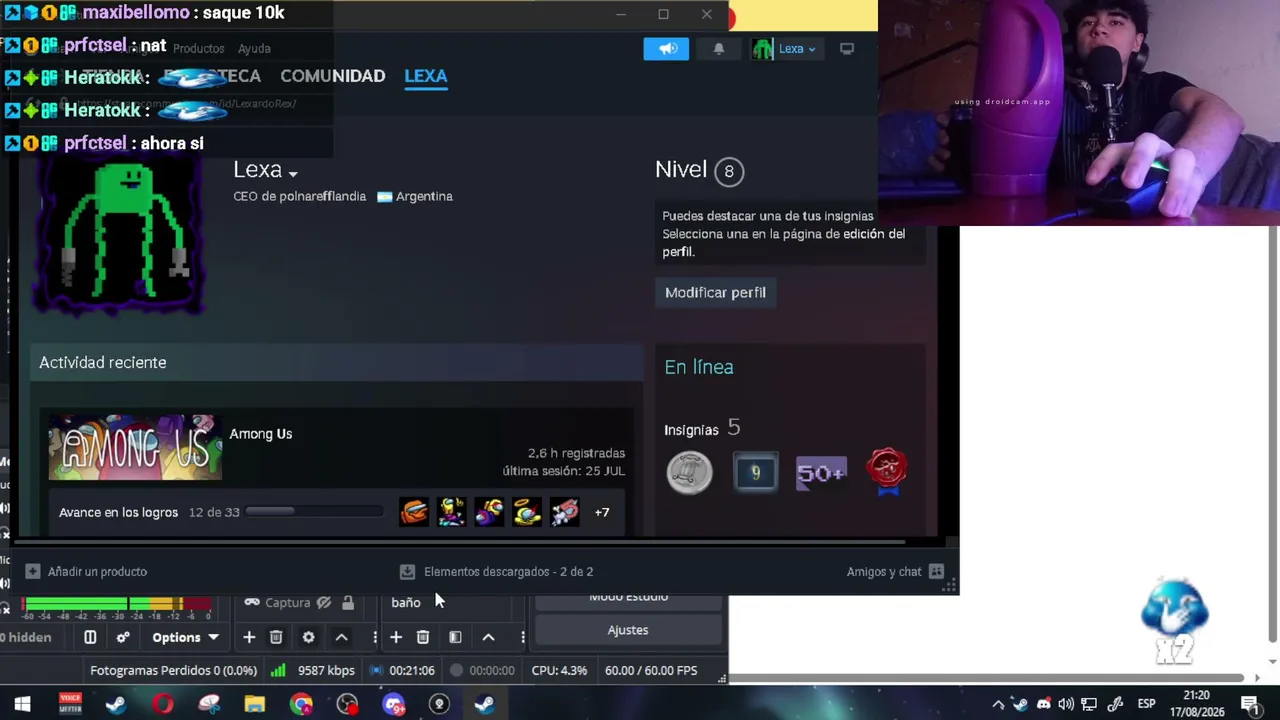Open 'Elementos descargados' downloads status
Viewport: 1280px width, 720px height.
click(496, 572)
